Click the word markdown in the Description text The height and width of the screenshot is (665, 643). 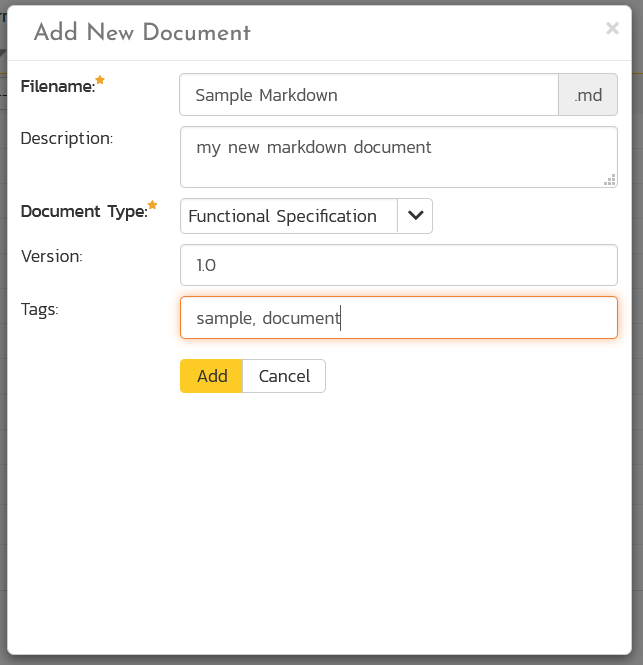click(311, 147)
